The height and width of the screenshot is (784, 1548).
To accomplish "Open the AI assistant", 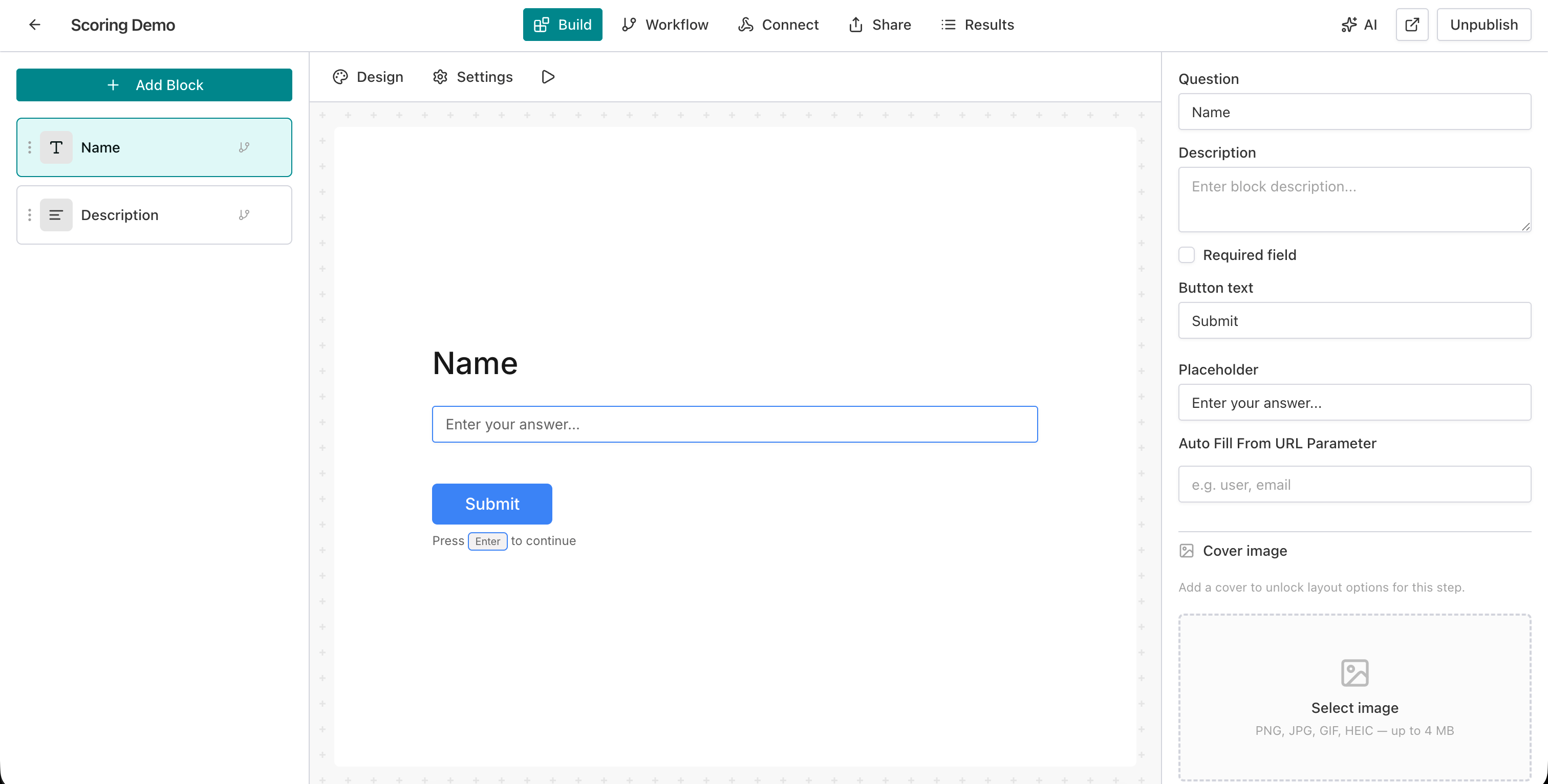I will tap(1359, 25).
